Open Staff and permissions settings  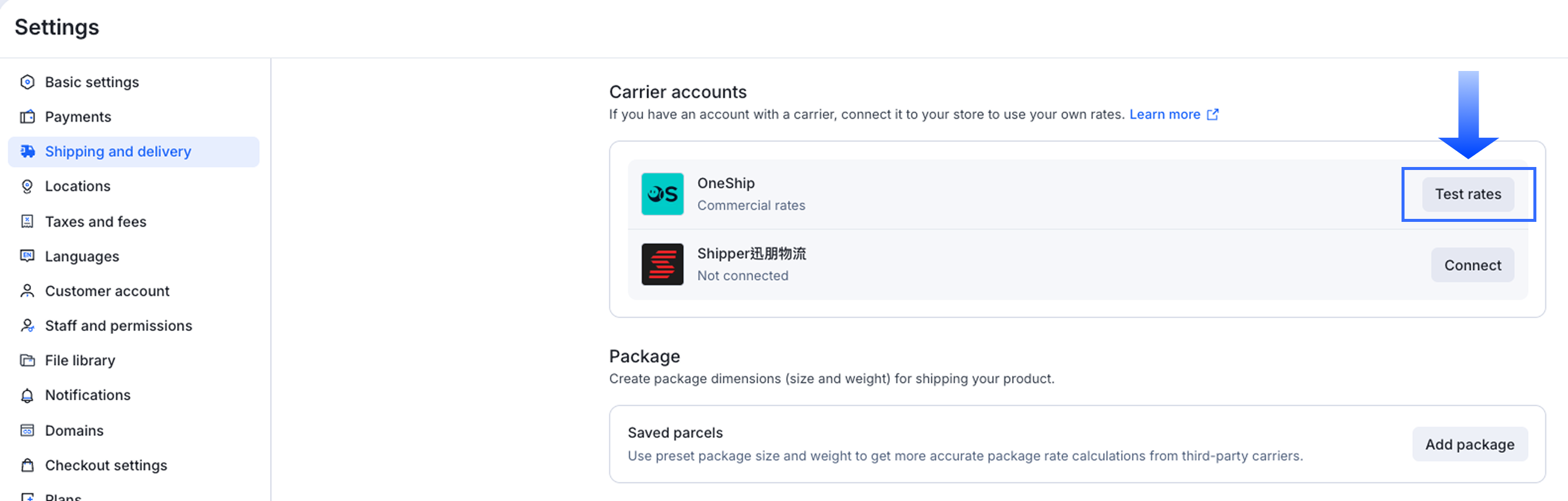point(118,326)
